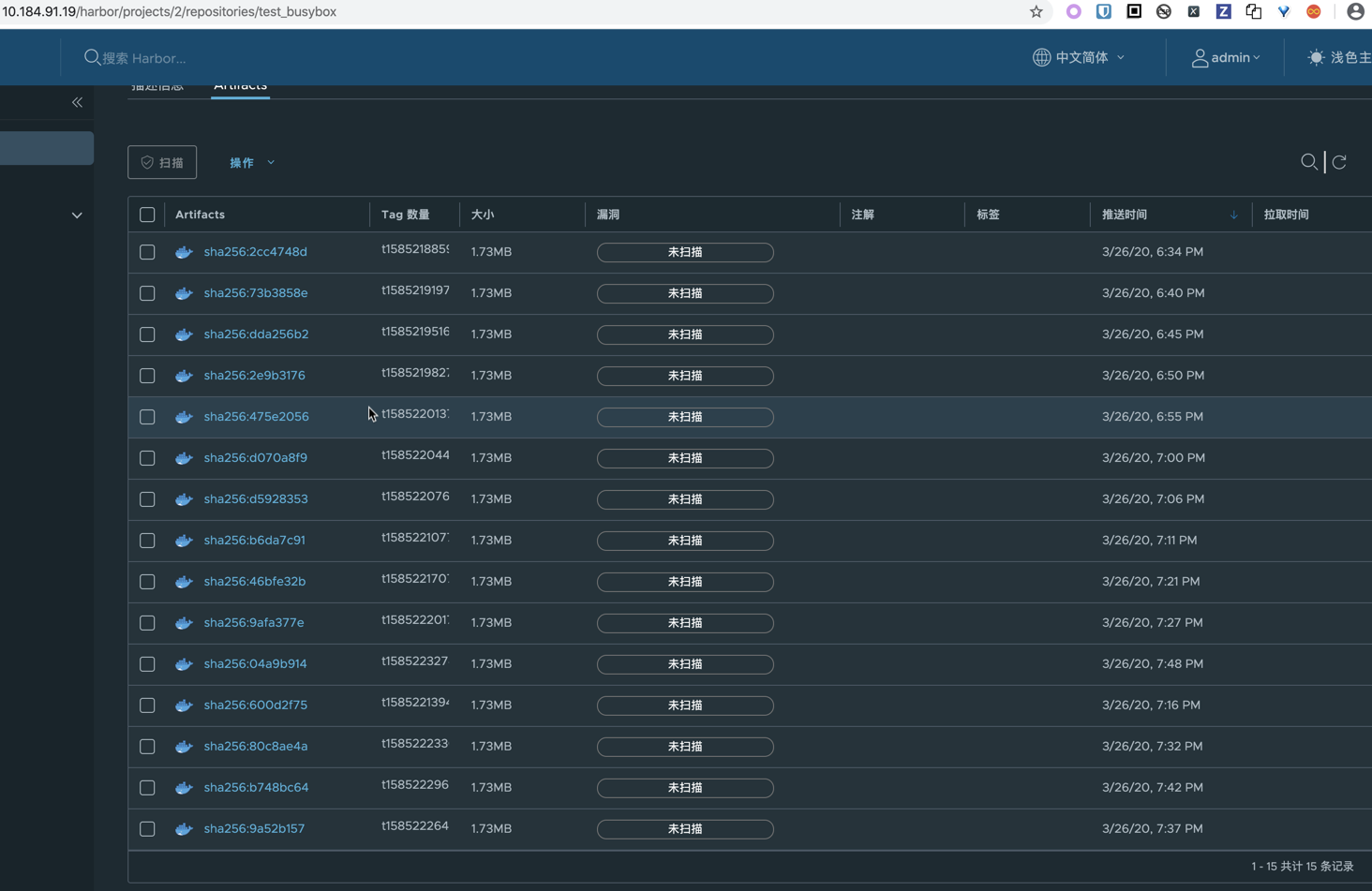Click the Docker icon for sha256:600d2f75

click(184, 705)
